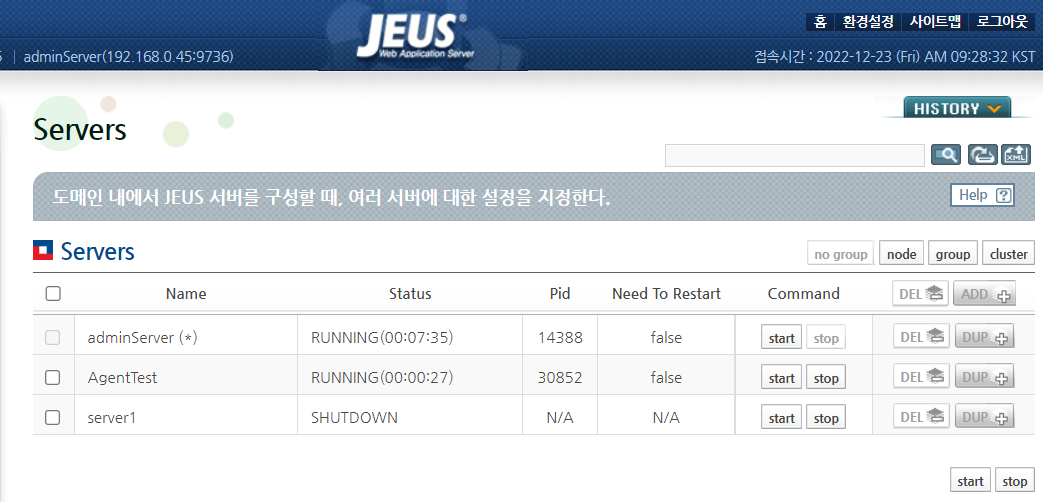The image size is (1043, 502).
Task: Check the AgentTest row checkbox
Action: pos(53,378)
